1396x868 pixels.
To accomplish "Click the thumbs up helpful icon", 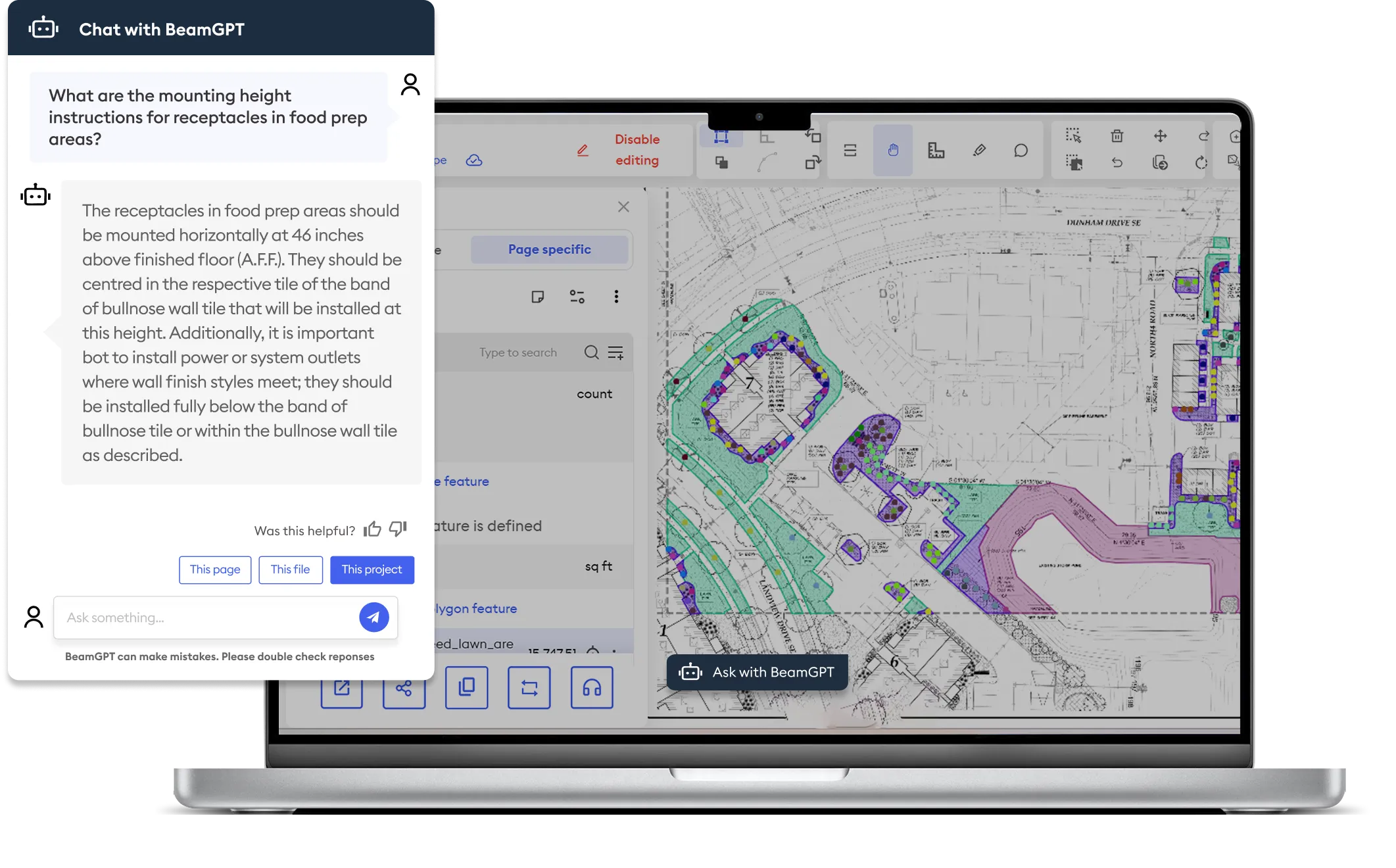I will [x=372, y=529].
